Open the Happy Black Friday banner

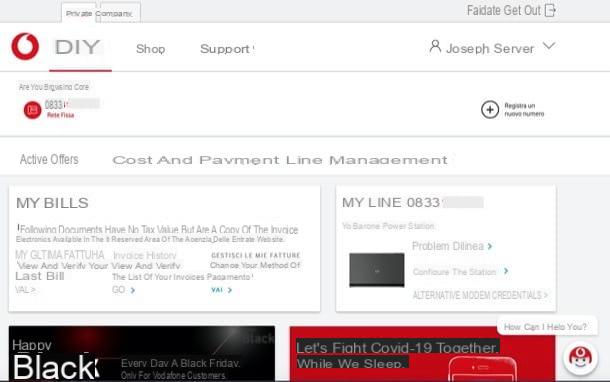pos(142,353)
